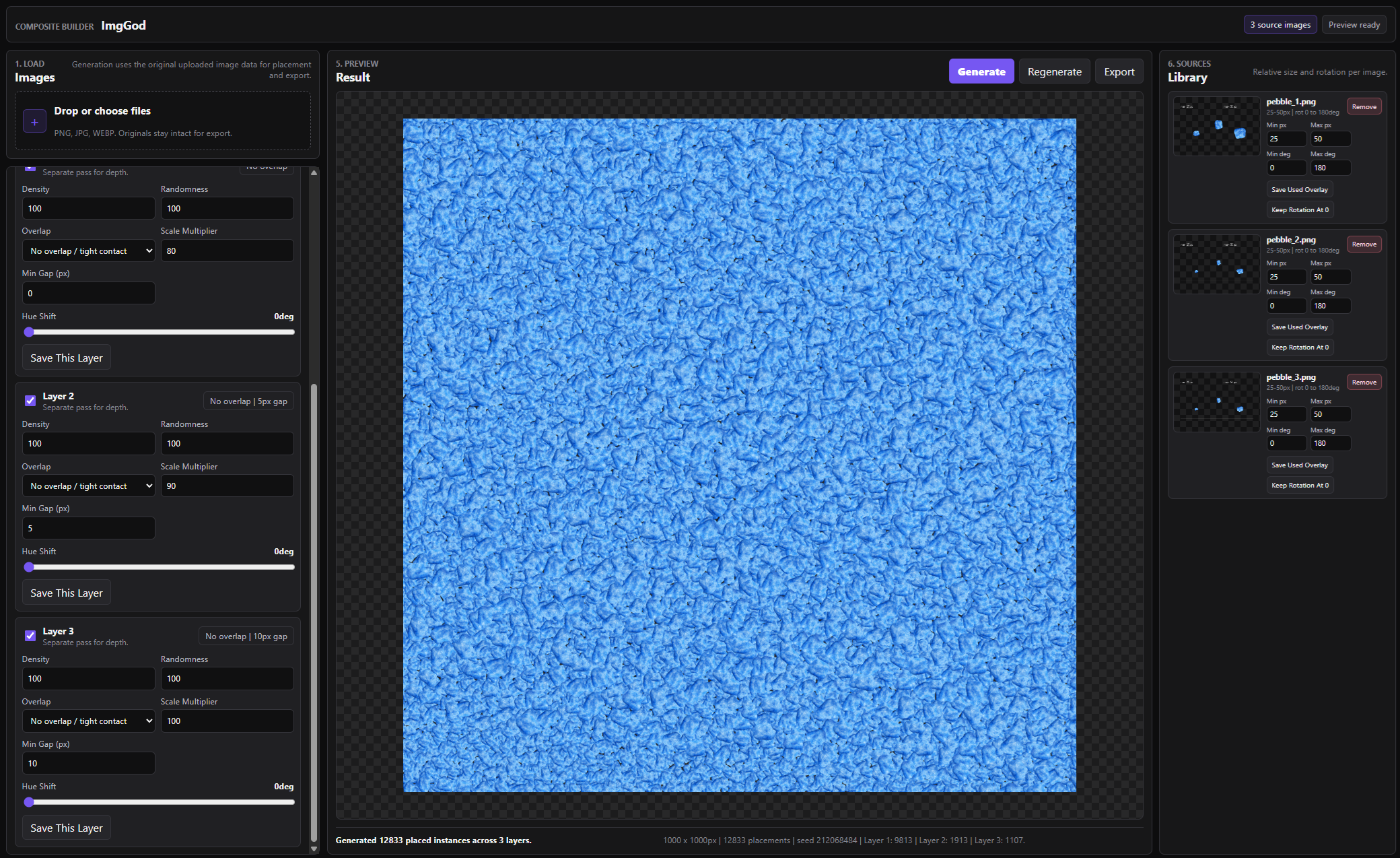Open the Layer 2 Overlap dropdown
The height and width of the screenshot is (858, 1400).
click(89, 486)
